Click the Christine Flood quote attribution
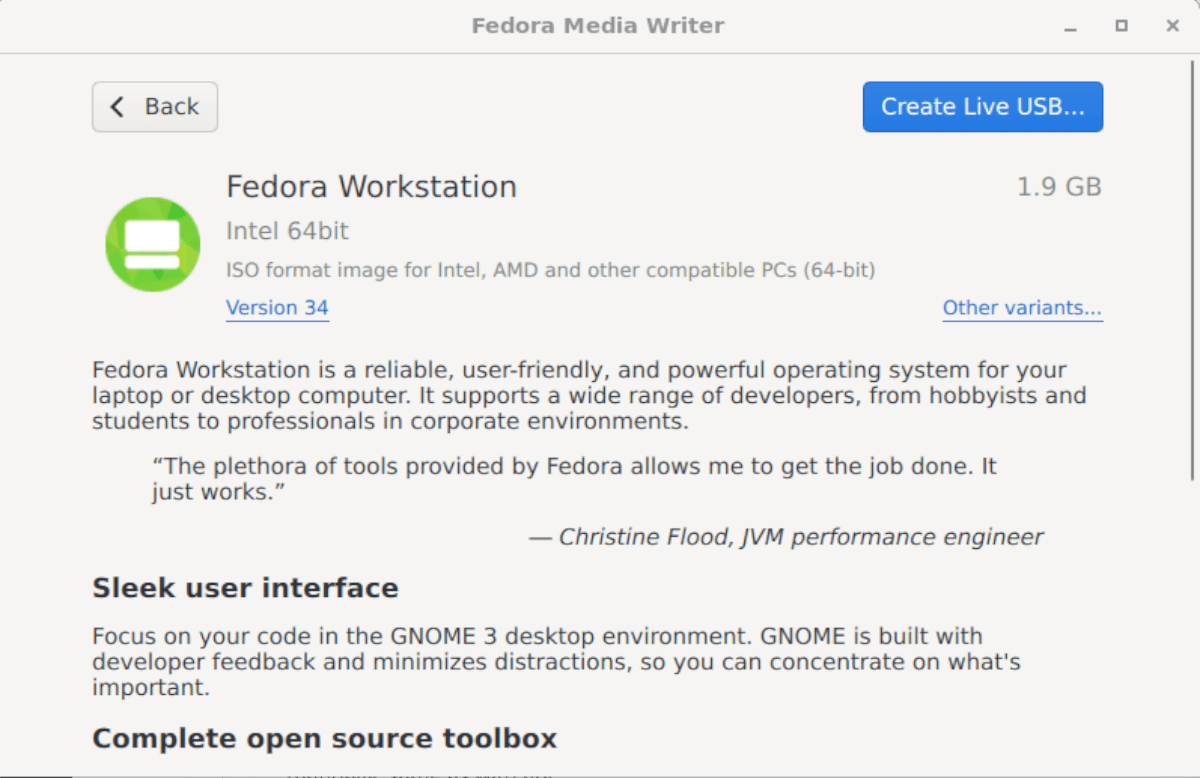The image size is (1200, 778). (785, 536)
